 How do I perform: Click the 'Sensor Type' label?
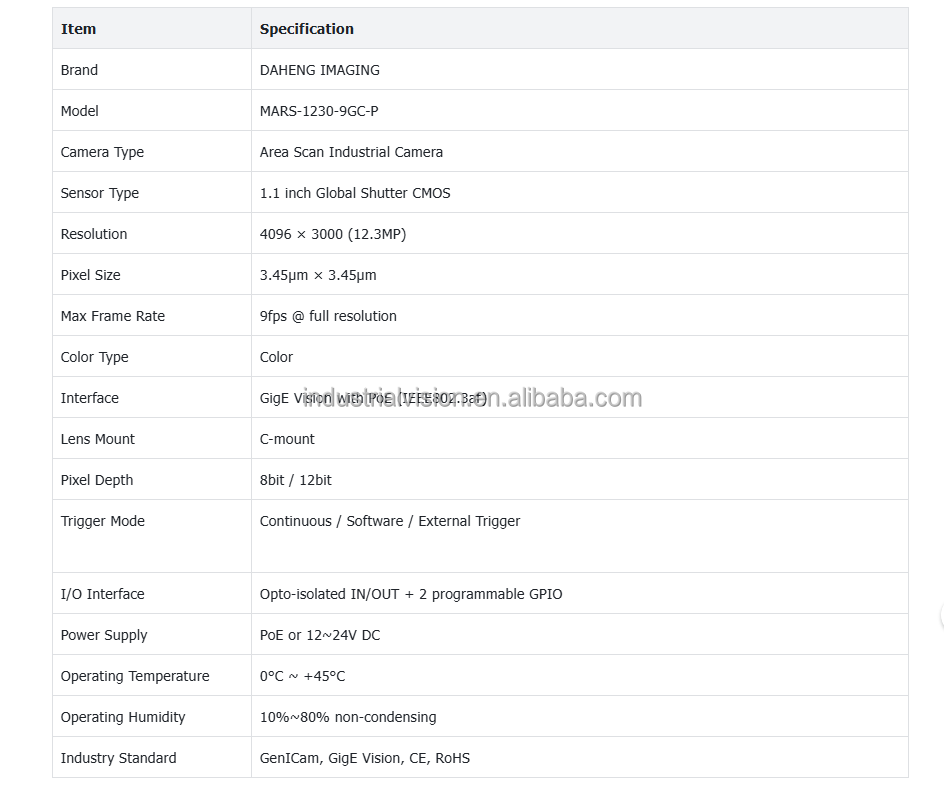99,193
